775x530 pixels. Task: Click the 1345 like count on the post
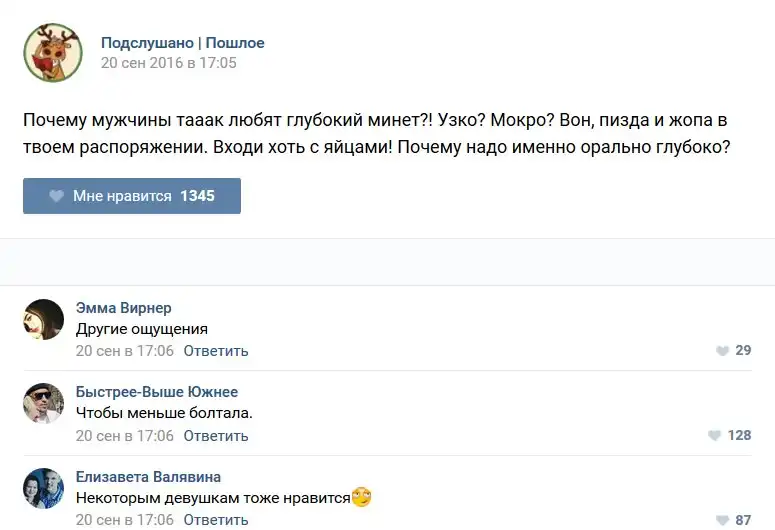pyautogui.click(x=197, y=196)
